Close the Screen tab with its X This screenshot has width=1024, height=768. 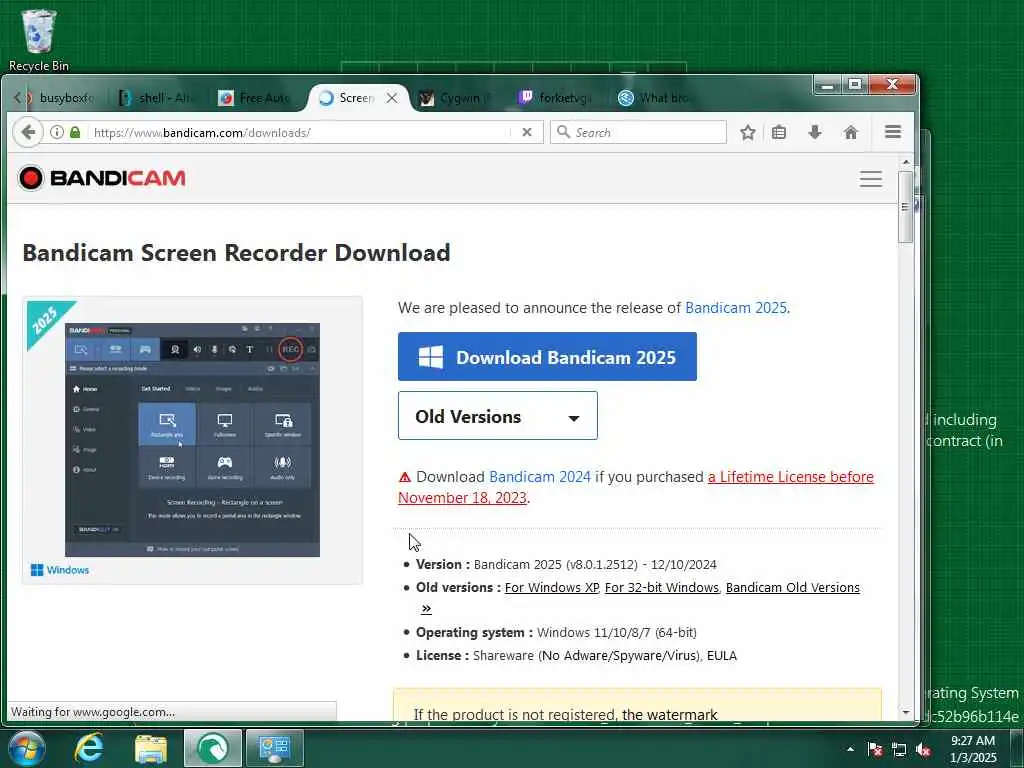coord(392,98)
